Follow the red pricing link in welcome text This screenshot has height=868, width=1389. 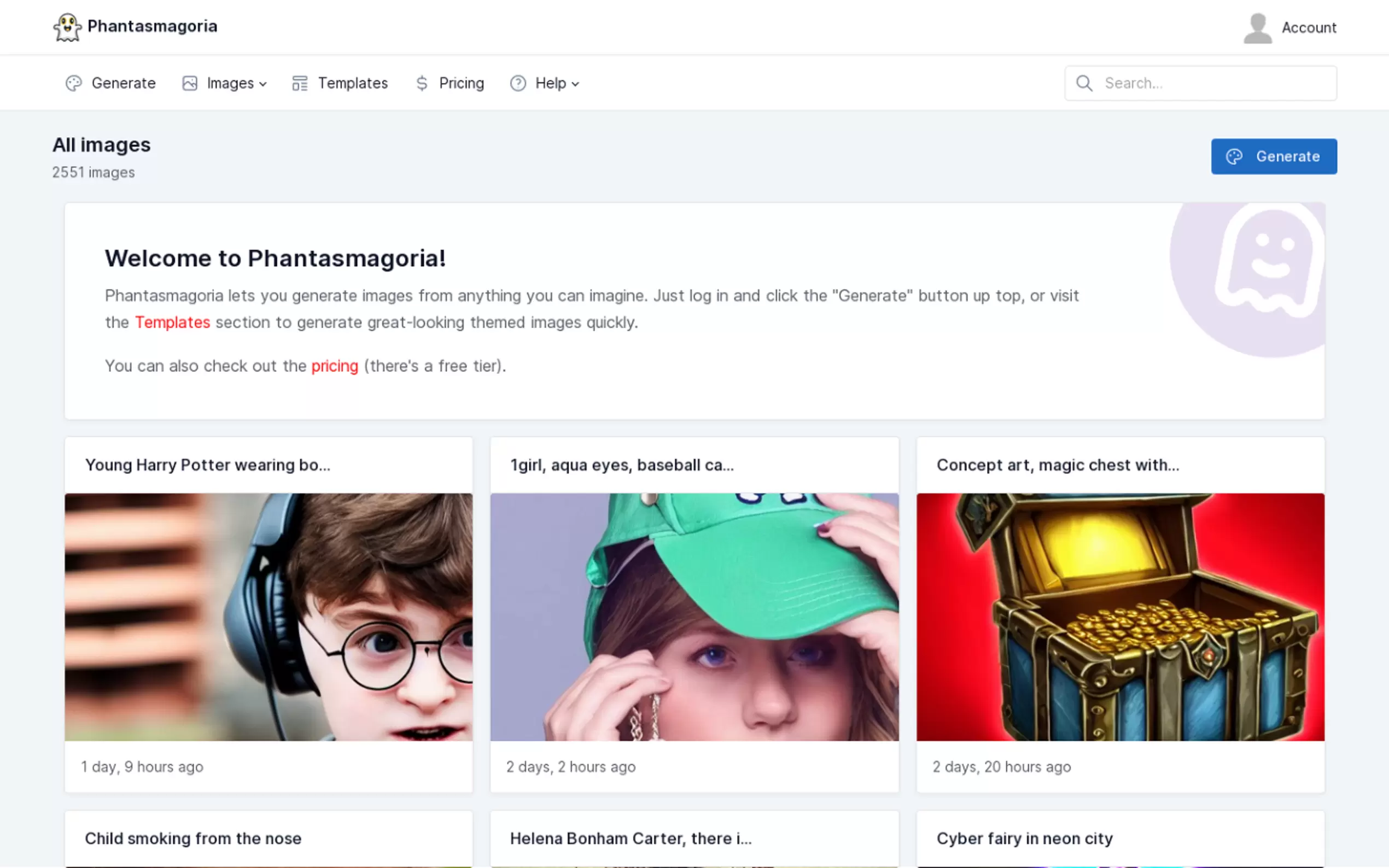coord(334,366)
